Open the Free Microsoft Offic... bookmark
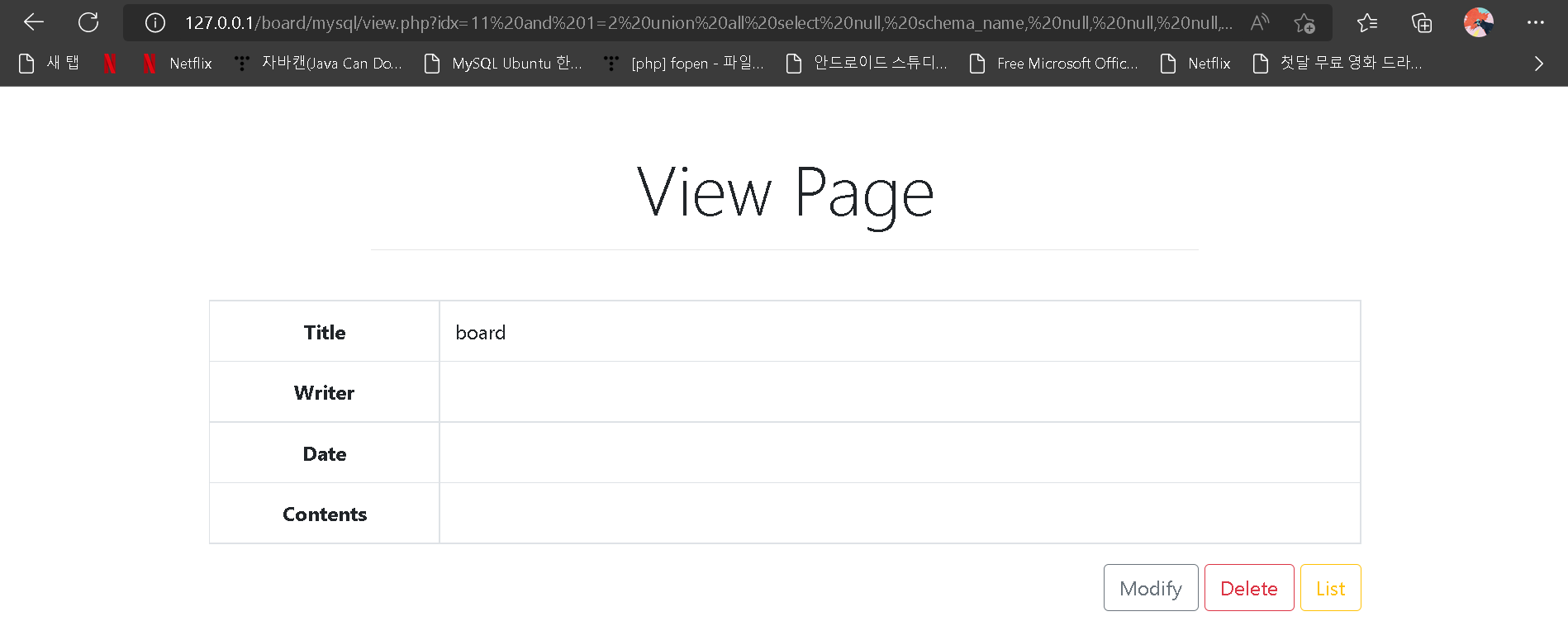The image size is (1568, 640). 1053,64
